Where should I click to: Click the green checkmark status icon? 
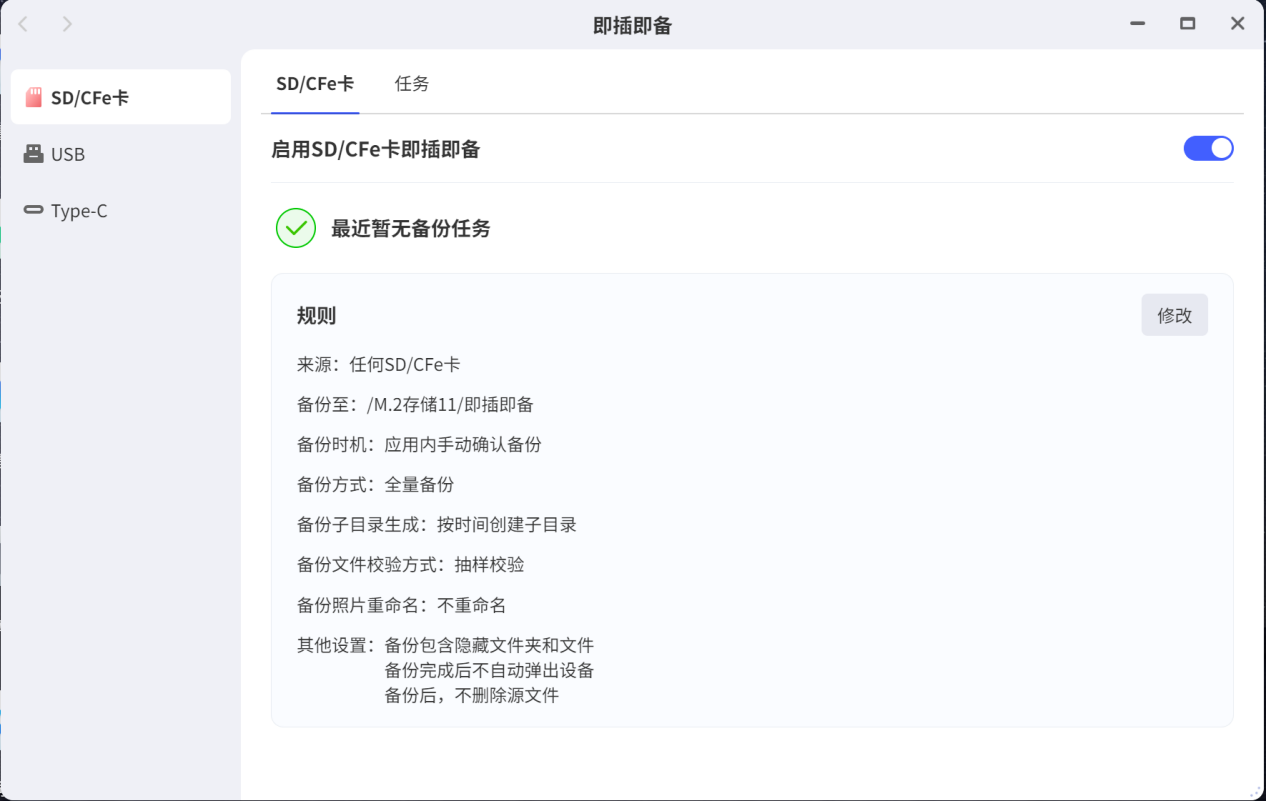pos(296,228)
